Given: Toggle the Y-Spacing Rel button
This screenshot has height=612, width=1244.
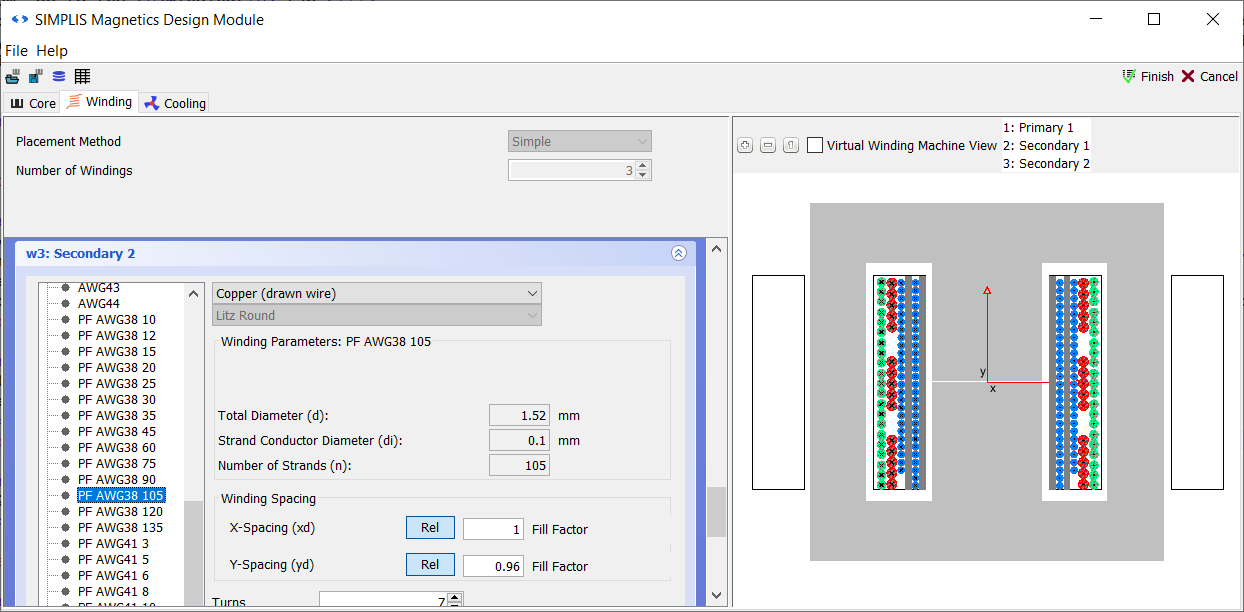Looking at the screenshot, I should click(430, 565).
